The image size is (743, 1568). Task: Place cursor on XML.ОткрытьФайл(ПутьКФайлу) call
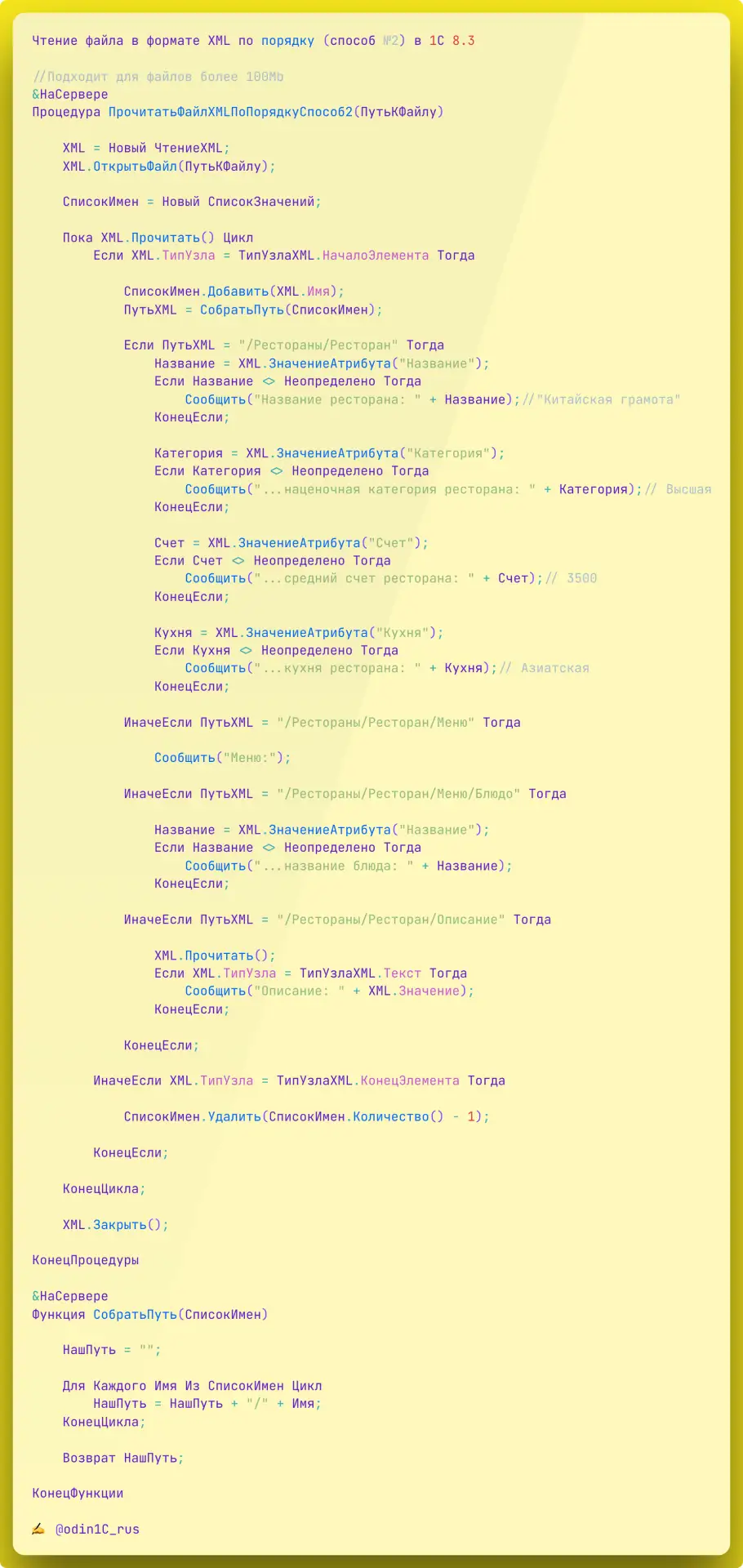click(169, 167)
